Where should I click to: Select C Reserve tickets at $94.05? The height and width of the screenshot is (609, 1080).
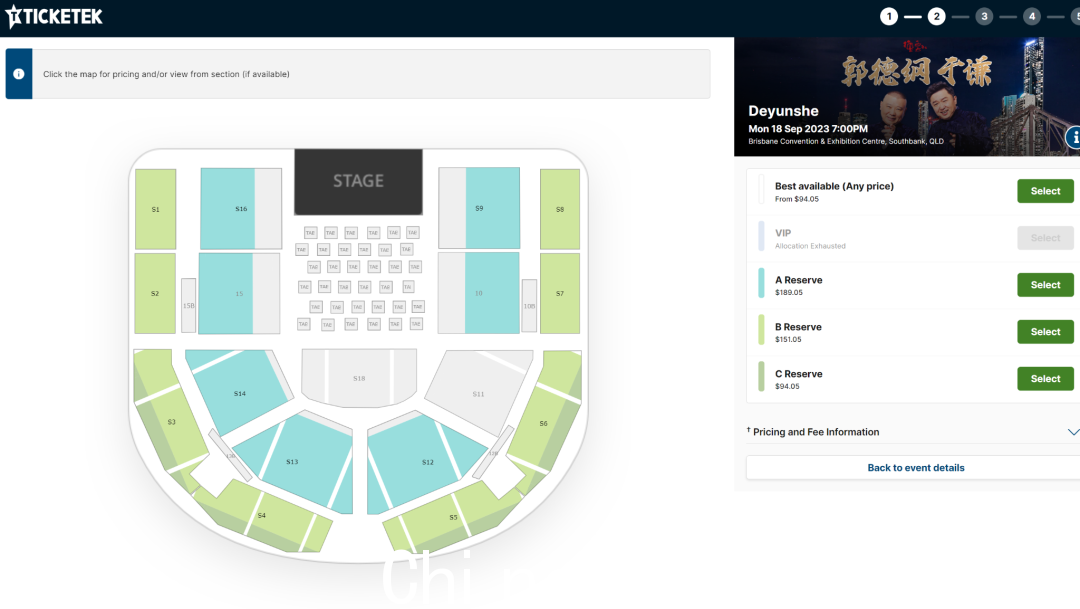[x=1045, y=378]
